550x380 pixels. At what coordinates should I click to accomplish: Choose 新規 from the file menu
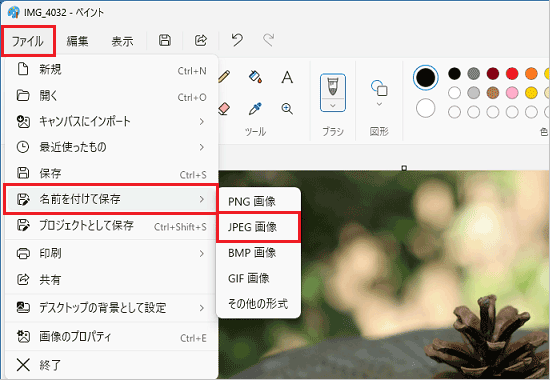pos(112,69)
